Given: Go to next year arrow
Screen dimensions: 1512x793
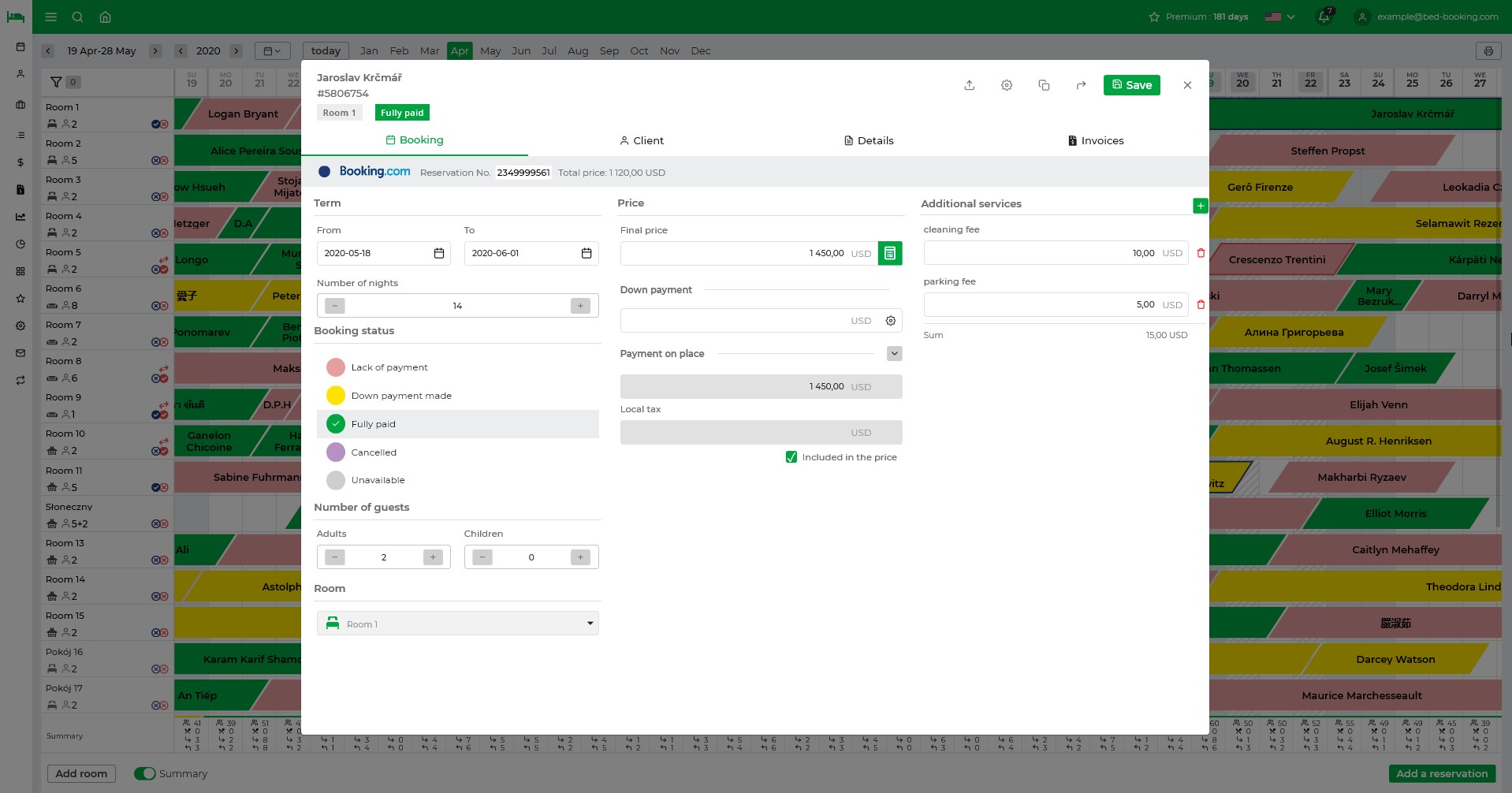Looking at the screenshot, I should tap(236, 51).
